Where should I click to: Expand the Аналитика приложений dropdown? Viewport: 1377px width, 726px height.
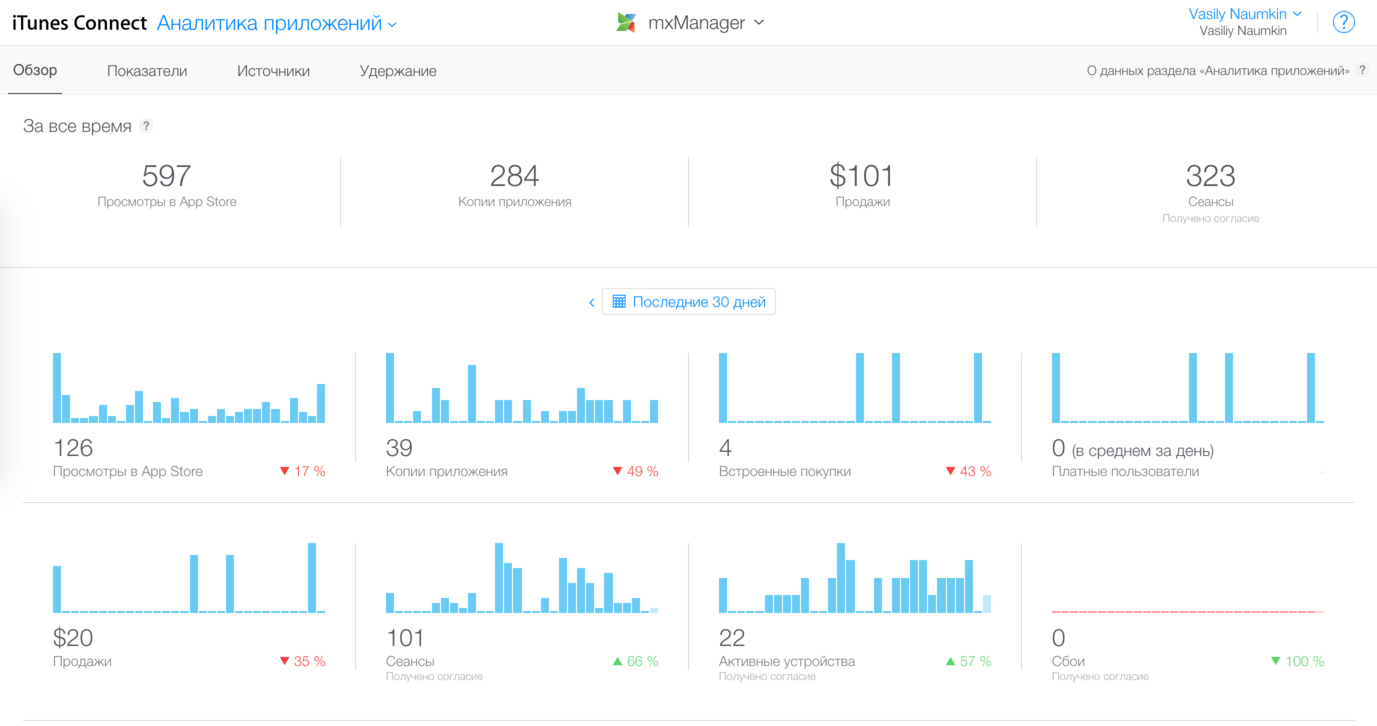click(x=277, y=23)
